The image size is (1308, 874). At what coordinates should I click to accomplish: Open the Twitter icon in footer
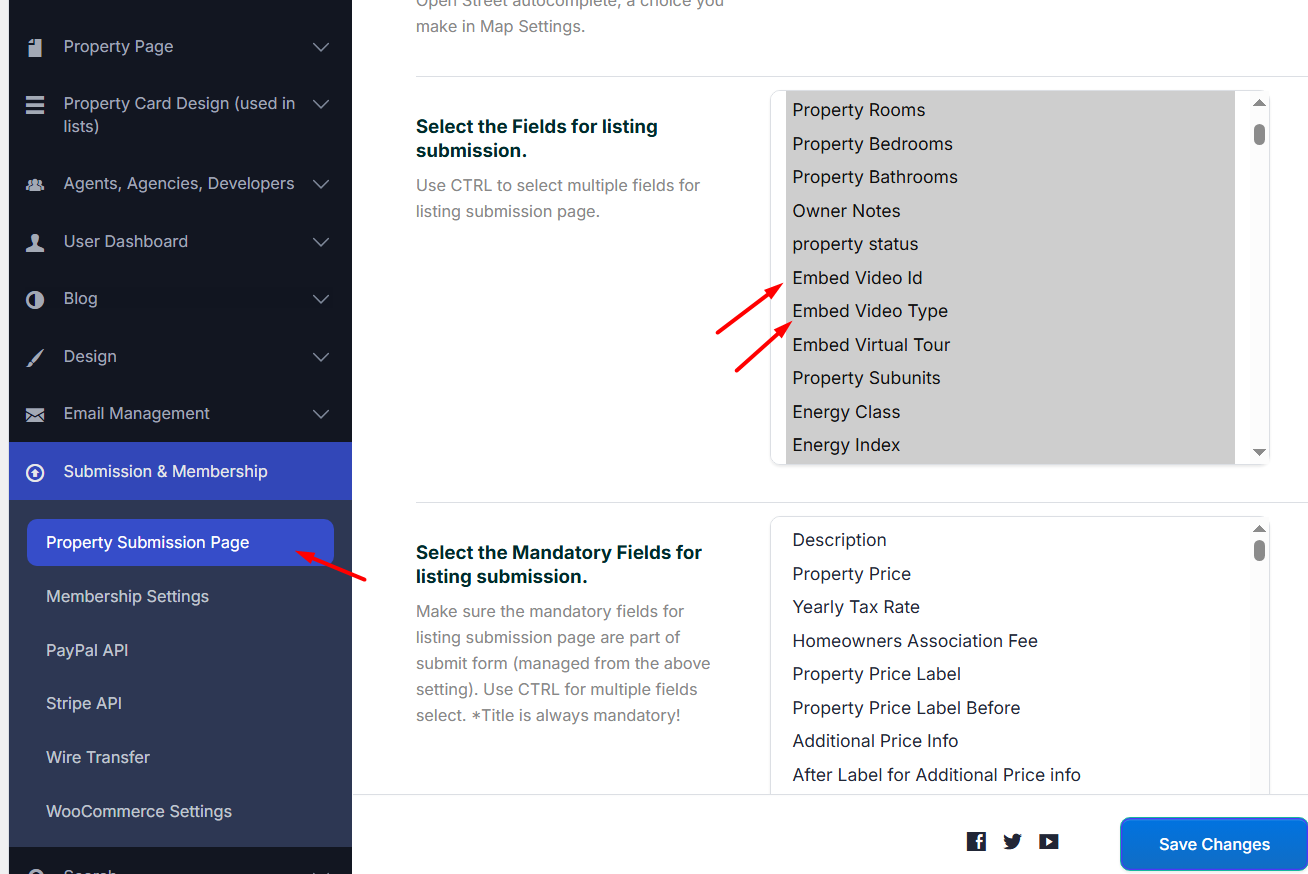[x=1012, y=842]
